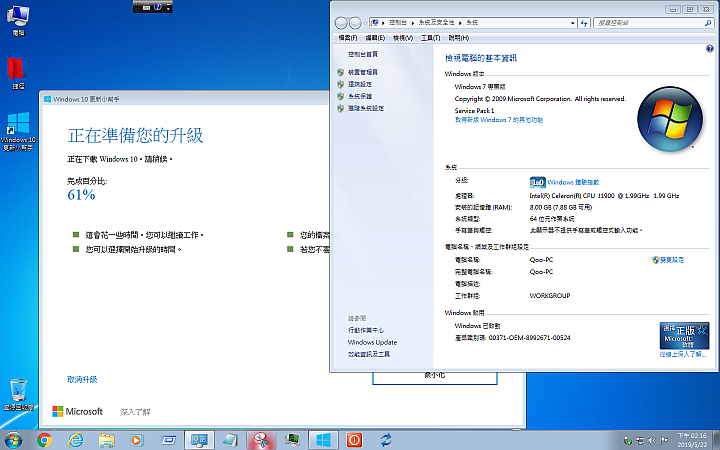Click the clock showing 02:16 in the taskbar
The height and width of the screenshot is (450, 720).
[x=692, y=440]
